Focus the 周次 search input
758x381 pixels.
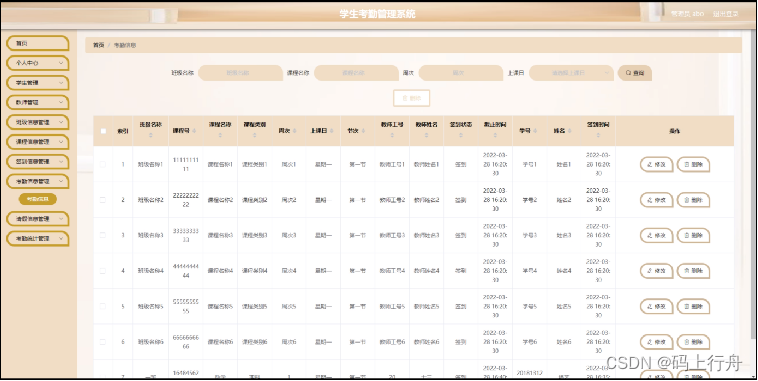(461, 73)
